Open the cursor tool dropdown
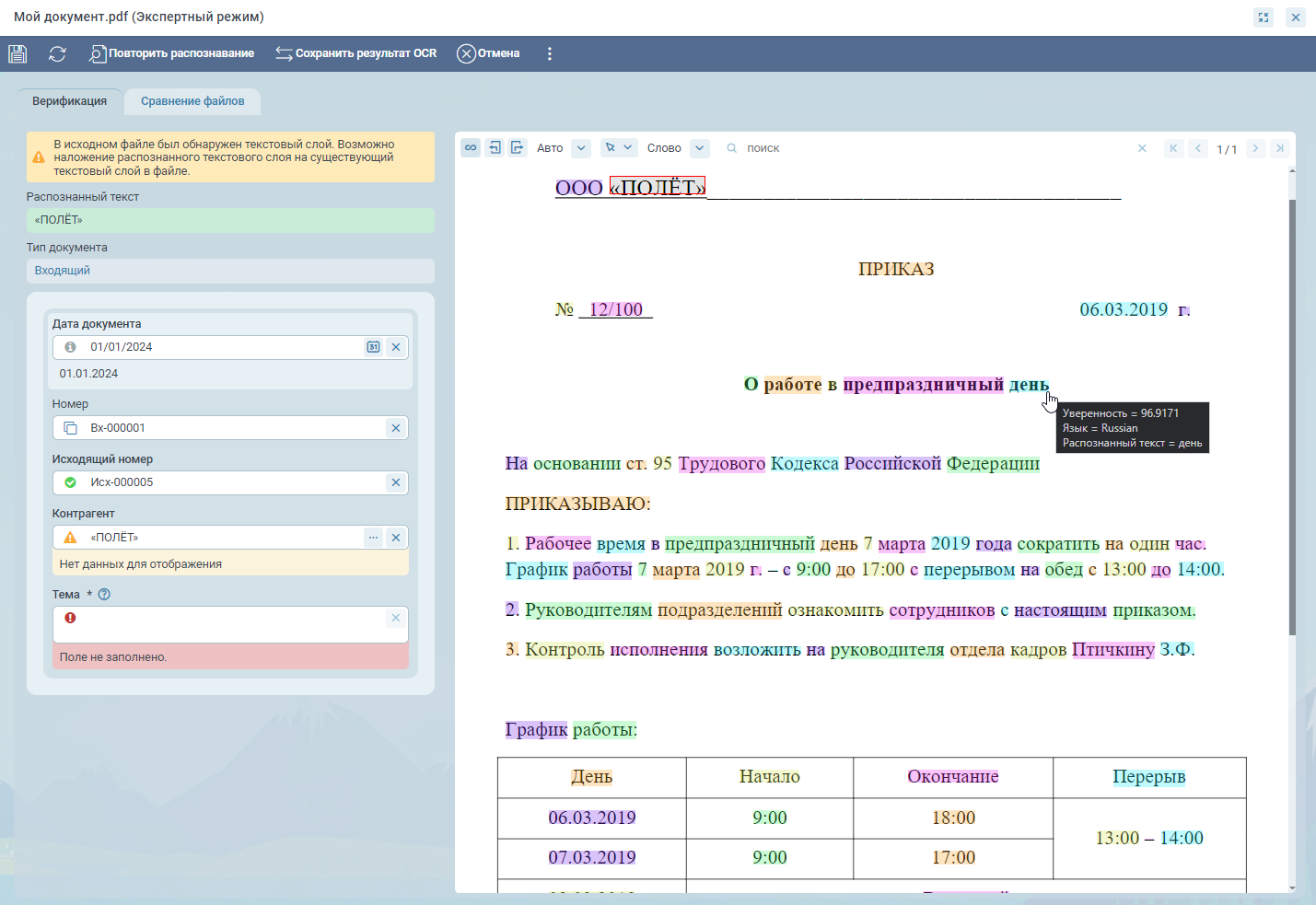The width and height of the screenshot is (1316, 905). click(x=619, y=148)
